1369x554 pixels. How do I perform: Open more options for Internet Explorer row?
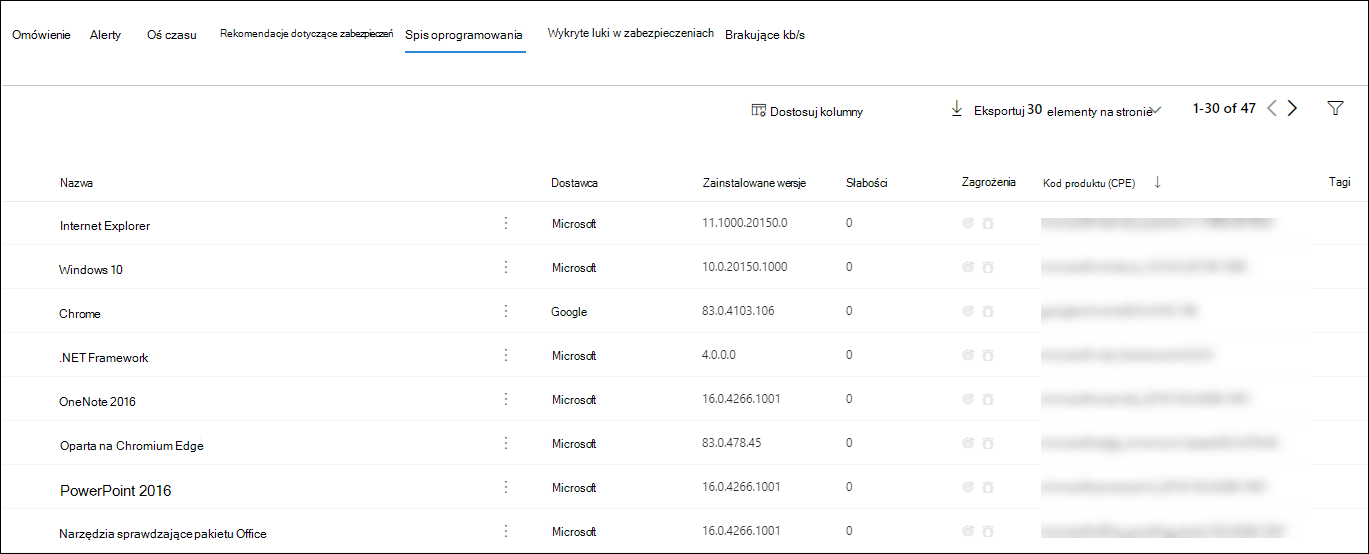[506, 223]
